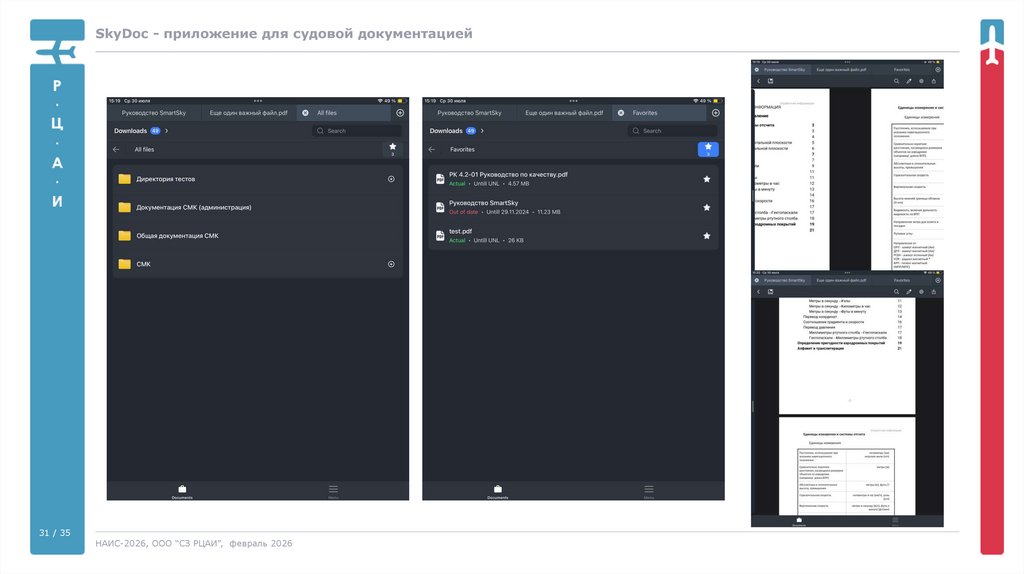This screenshot has height=574, width=1024.
Task: Click the table page thumbnail in lower PDF viewer
Action: [x=847, y=466]
